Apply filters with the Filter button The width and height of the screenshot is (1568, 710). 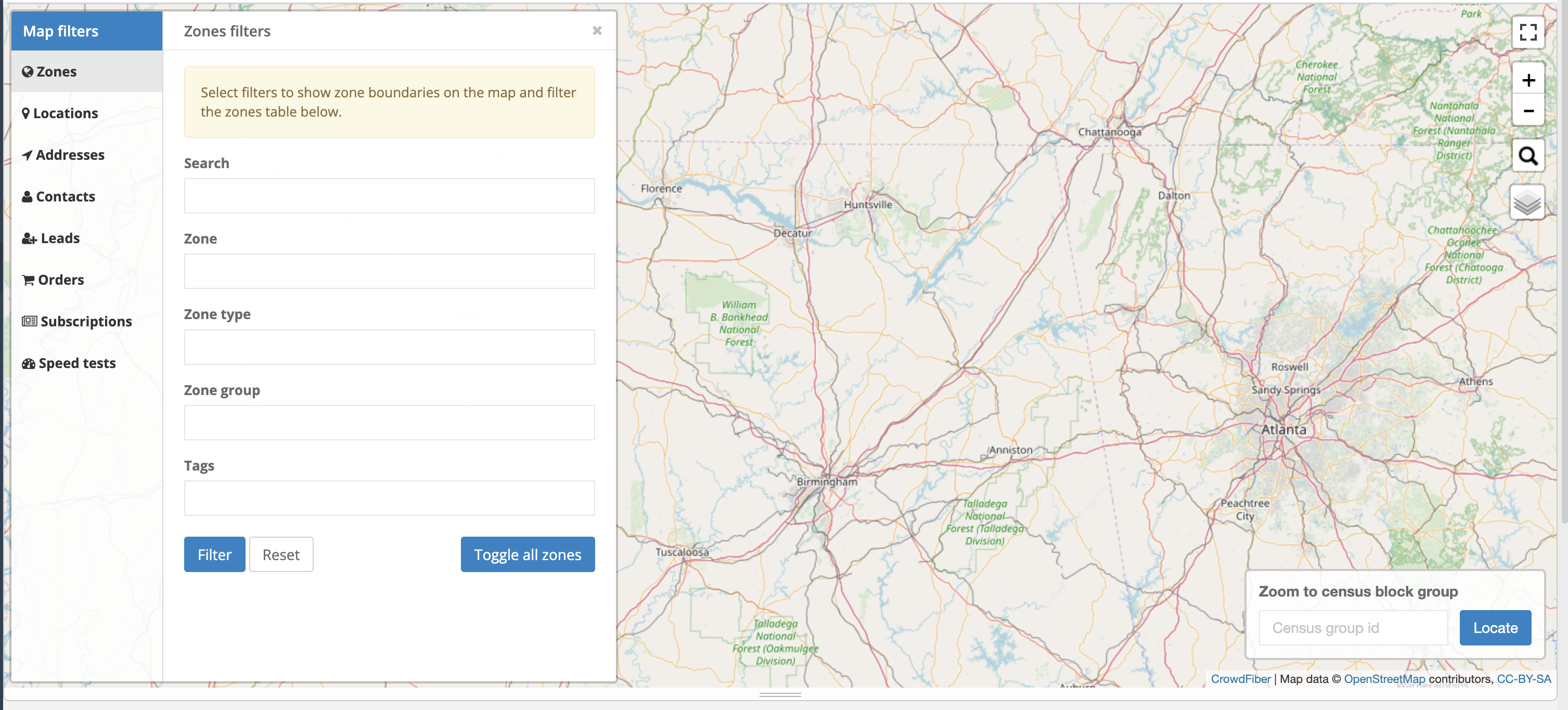[214, 554]
